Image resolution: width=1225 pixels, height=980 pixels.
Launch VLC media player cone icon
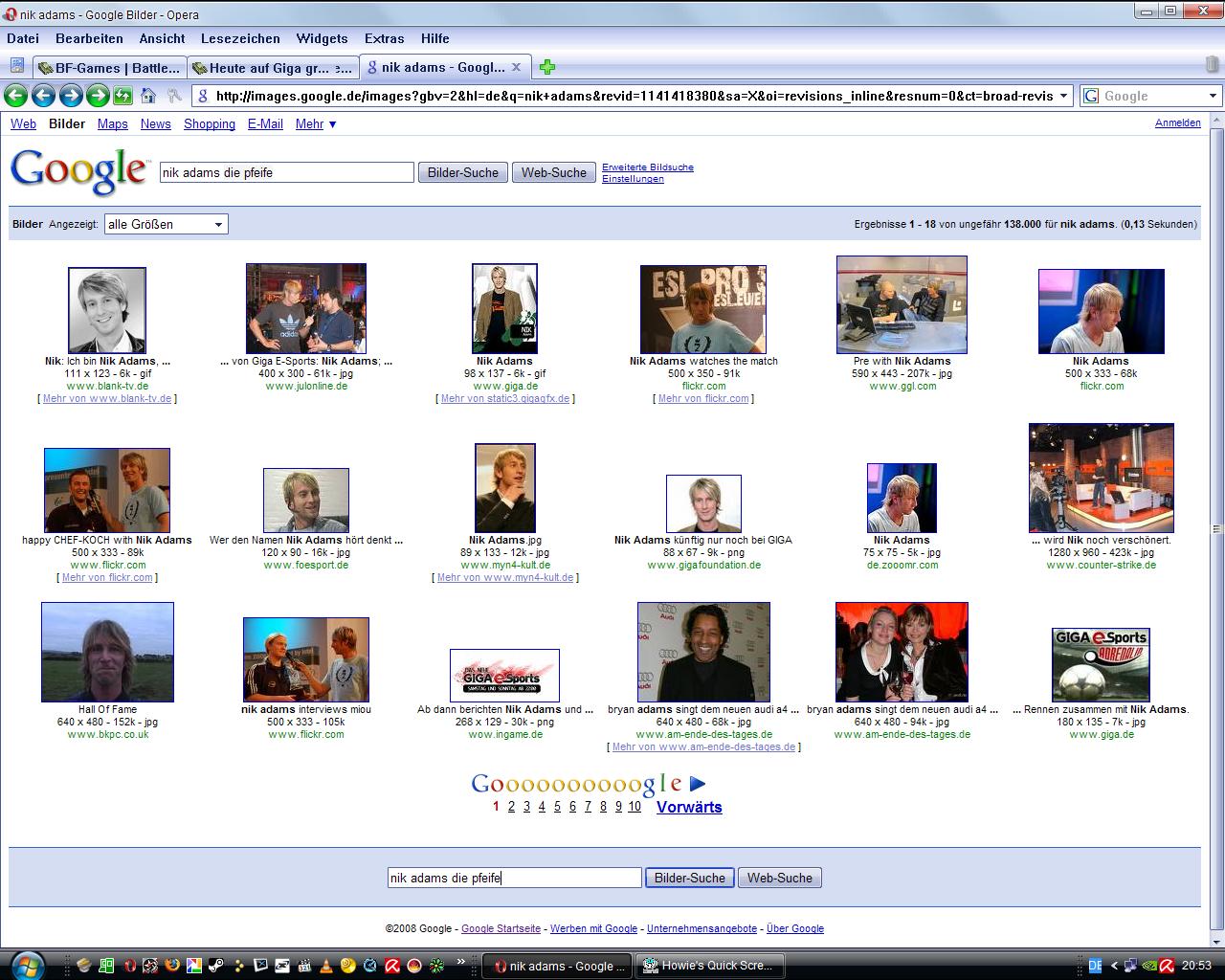pos(326,966)
